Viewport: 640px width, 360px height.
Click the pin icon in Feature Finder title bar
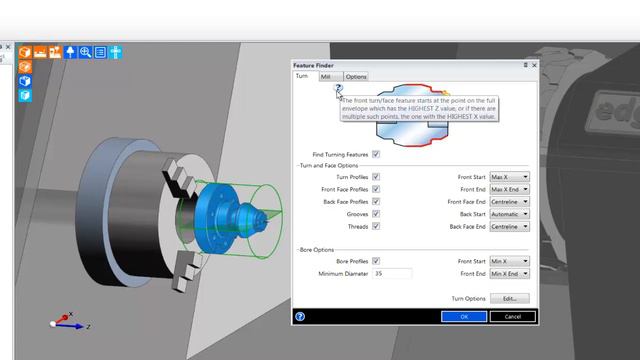coord(525,65)
